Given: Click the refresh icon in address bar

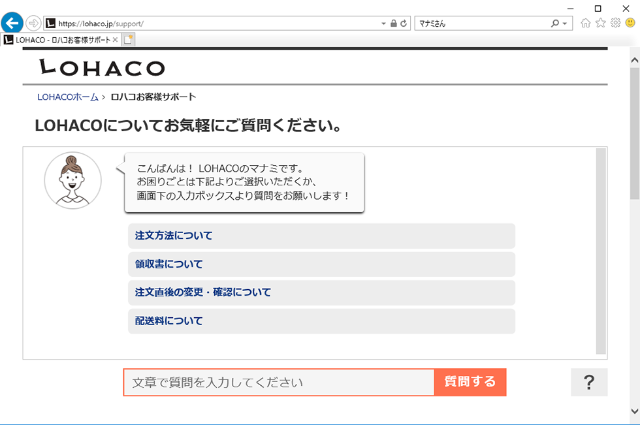Looking at the screenshot, I should pos(404,22).
